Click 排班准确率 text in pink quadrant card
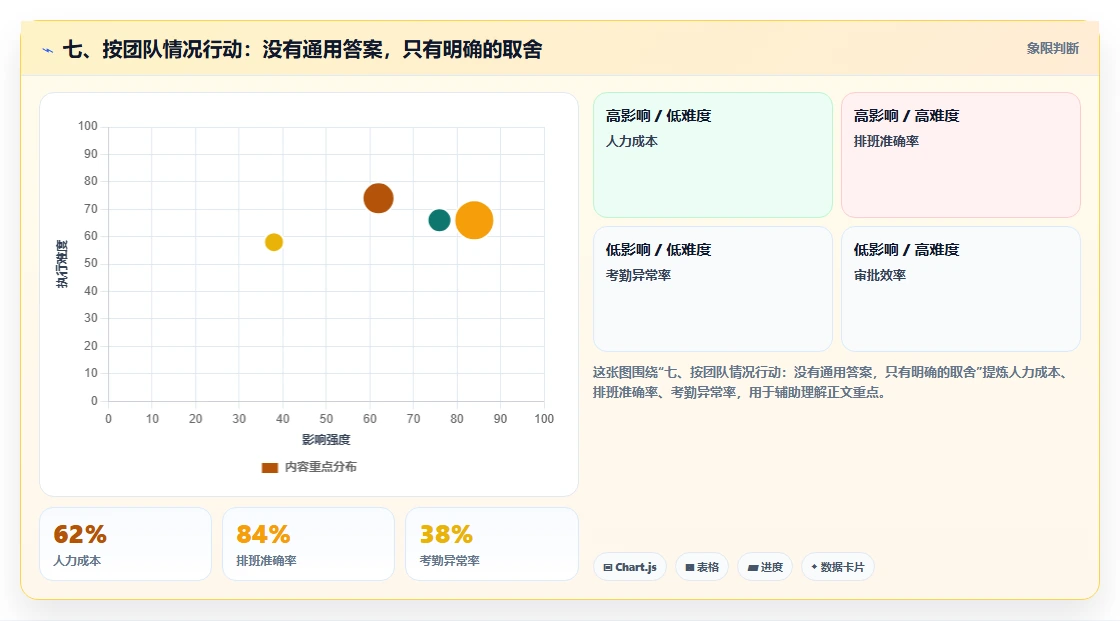1120x621 pixels. pos(886,141)
